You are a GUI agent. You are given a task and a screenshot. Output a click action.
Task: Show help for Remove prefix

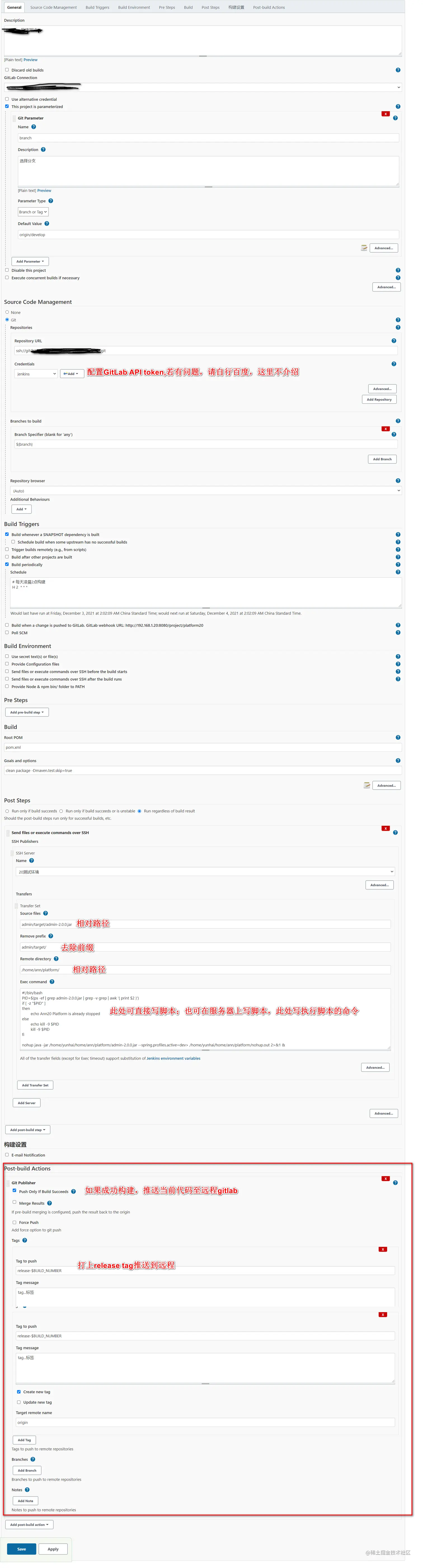point(50,936)
